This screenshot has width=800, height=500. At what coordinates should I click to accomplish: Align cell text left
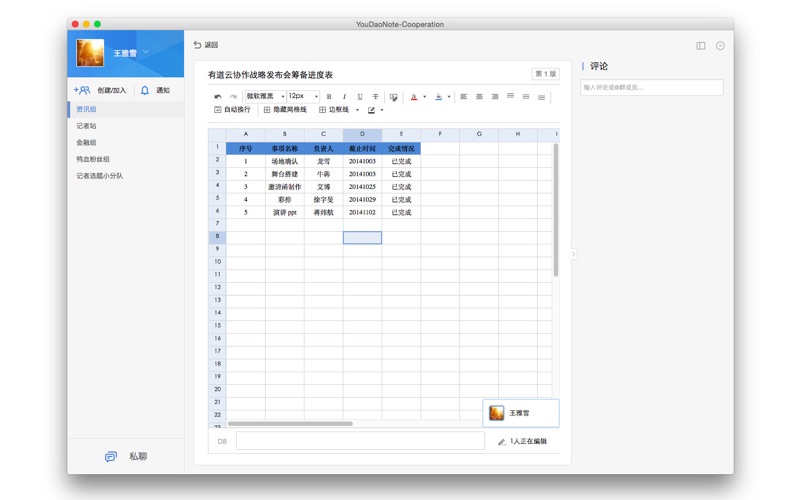pos(463,96)
